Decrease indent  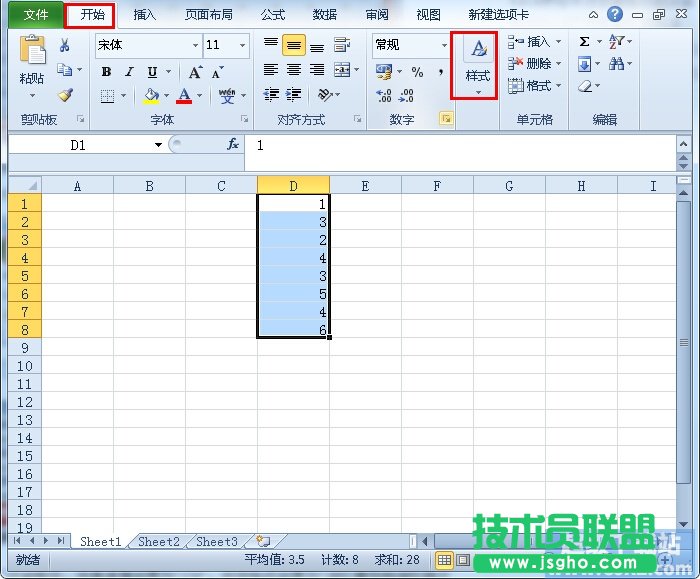[x=271, y=95]
